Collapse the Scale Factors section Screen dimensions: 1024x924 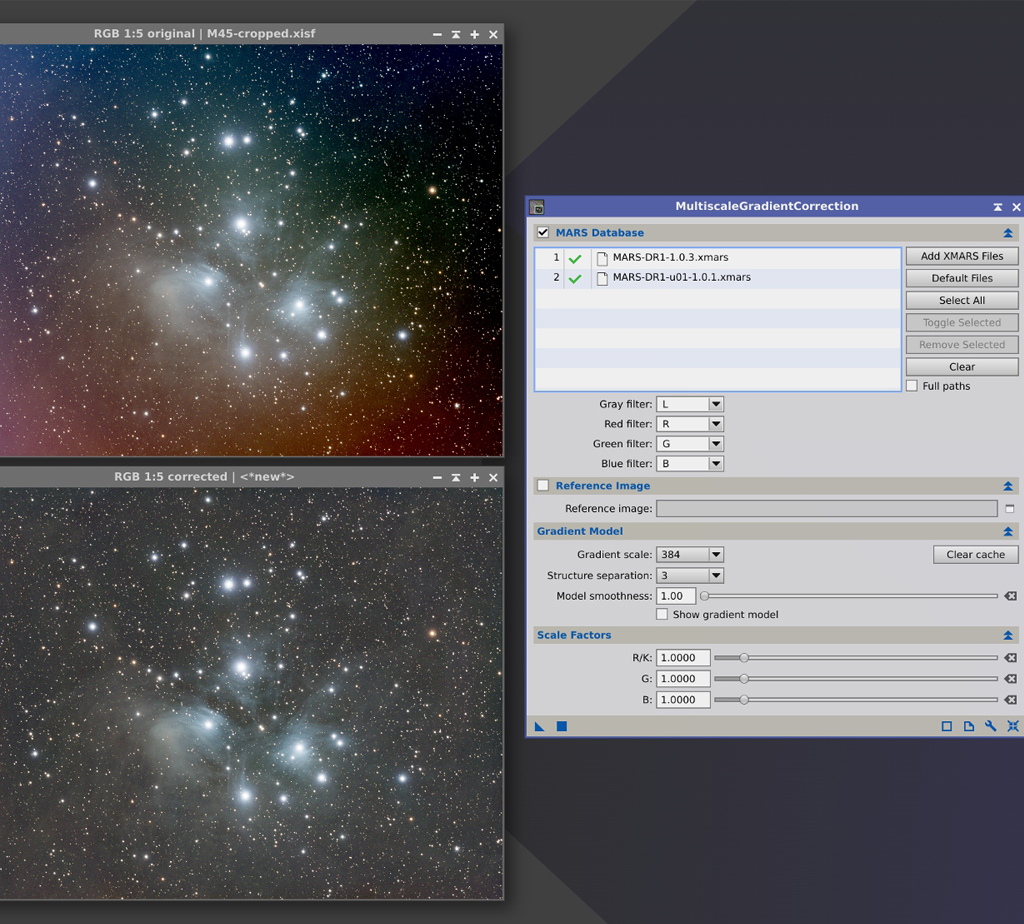(x=1008, y=635)
